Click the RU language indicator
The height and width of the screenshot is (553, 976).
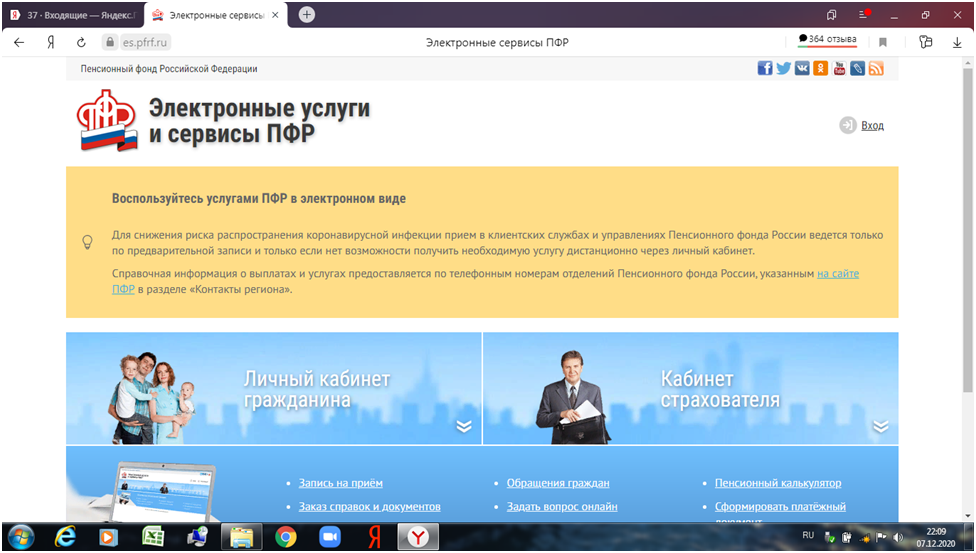pyautogui.click(x=808, y=535)
